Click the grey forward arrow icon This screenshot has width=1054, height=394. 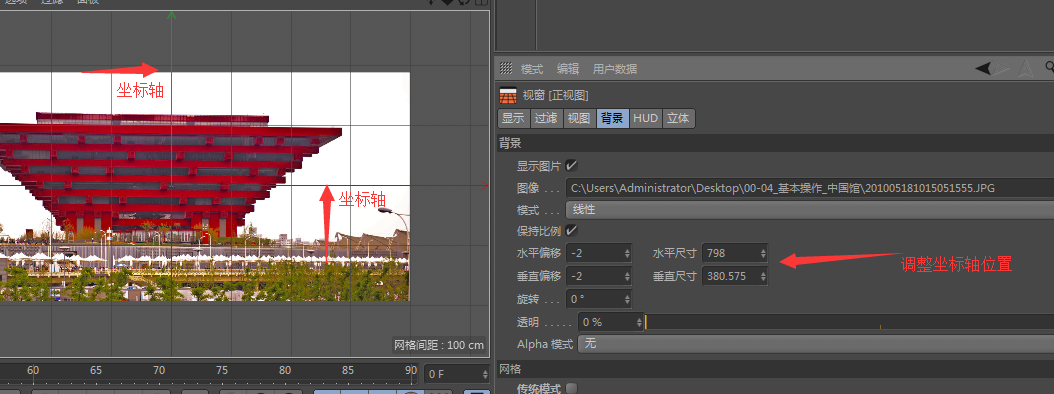click(x=1002, y=68)
